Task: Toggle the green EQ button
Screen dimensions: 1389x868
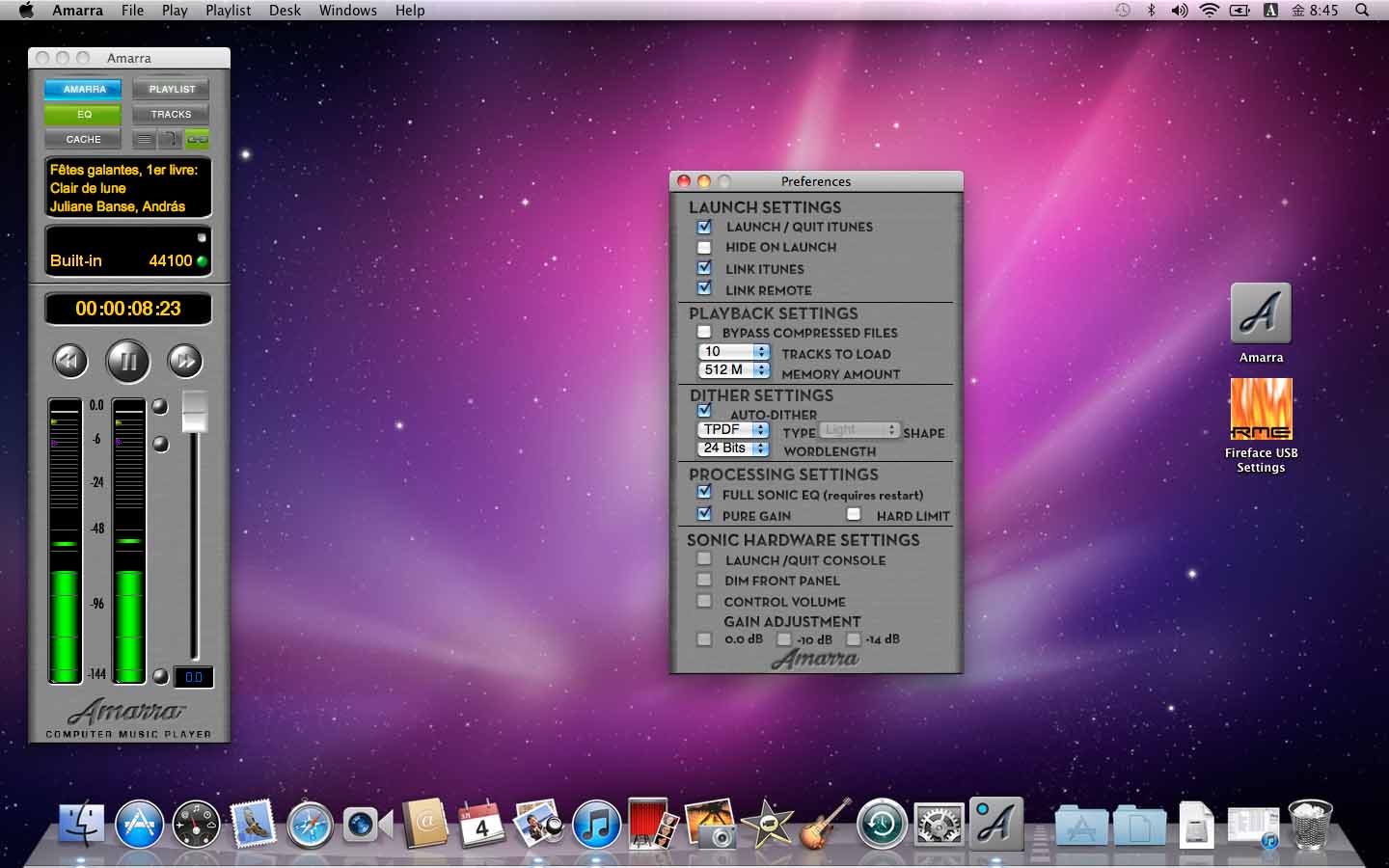Action: click(x=84, y=114)
